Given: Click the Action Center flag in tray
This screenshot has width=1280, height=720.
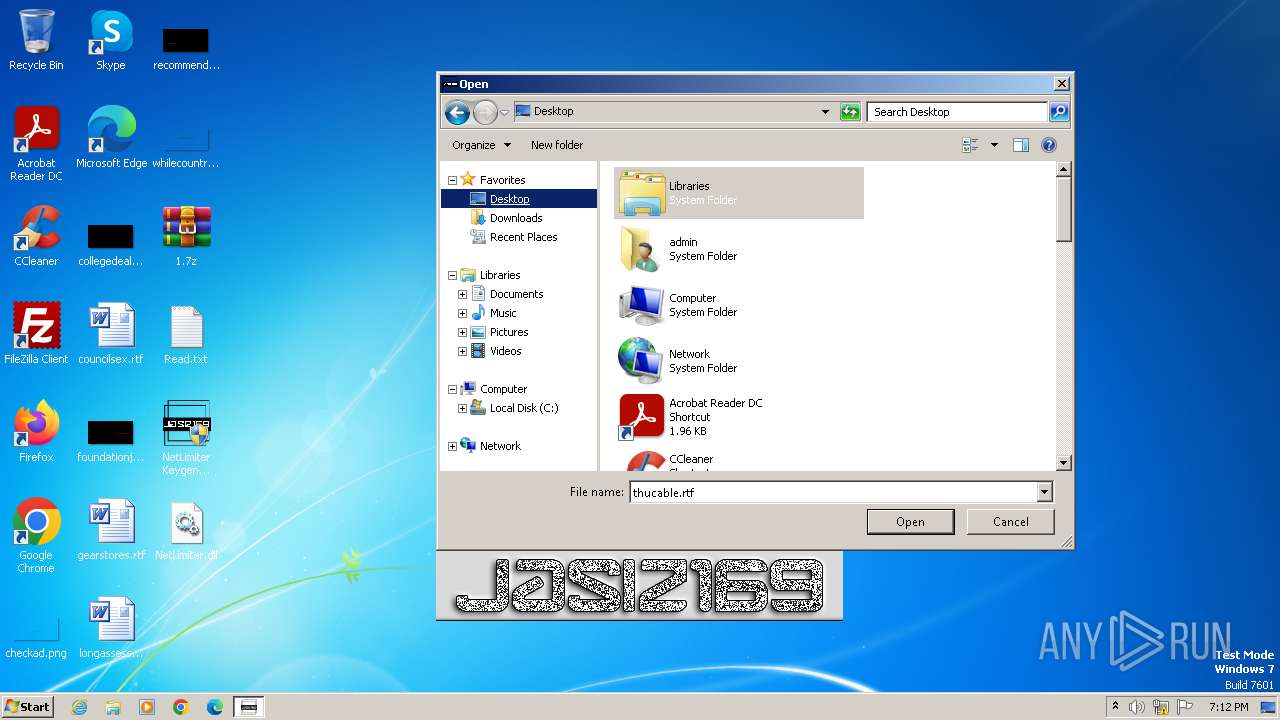Looking at the screenshot, I should [x=1184, y=707].
